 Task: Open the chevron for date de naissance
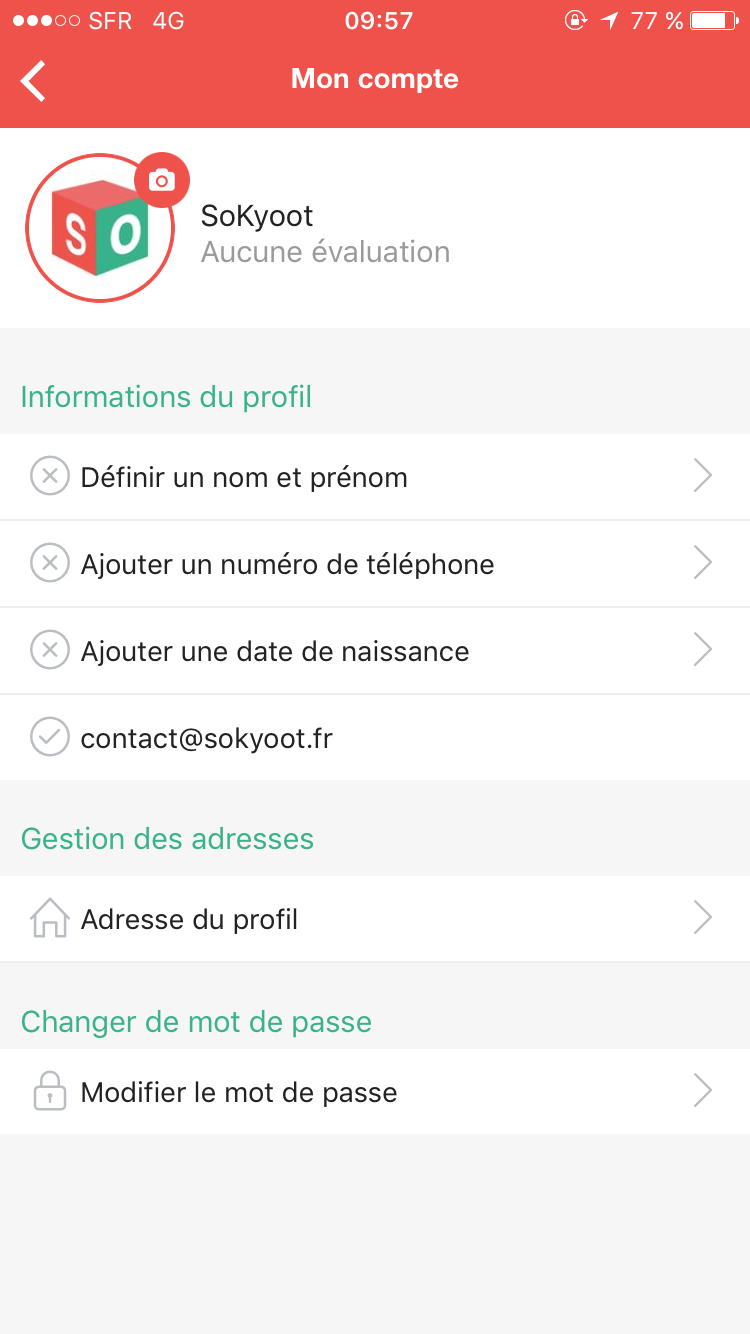(702, 651)
